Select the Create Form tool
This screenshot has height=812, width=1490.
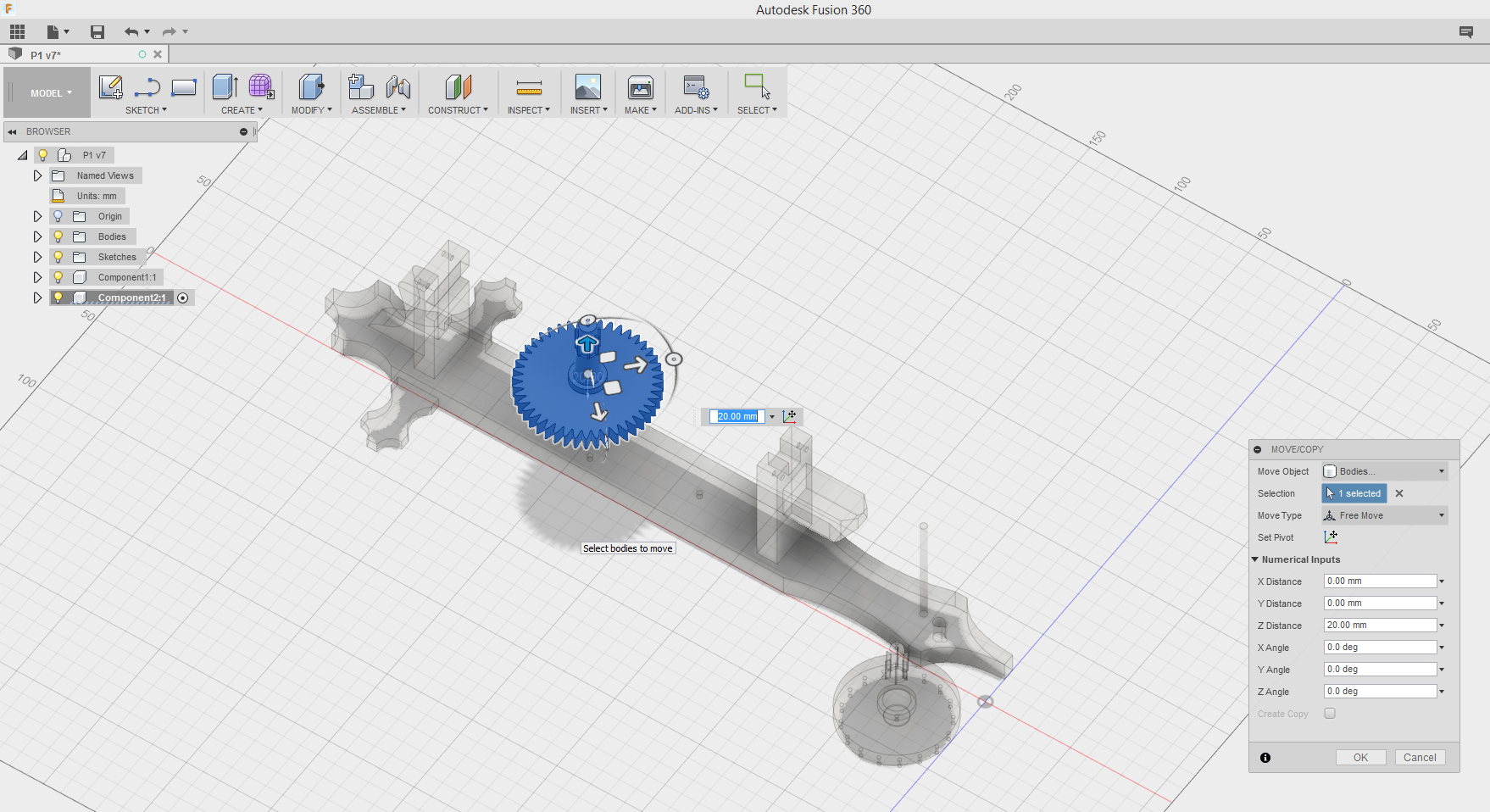pos(261,86)
